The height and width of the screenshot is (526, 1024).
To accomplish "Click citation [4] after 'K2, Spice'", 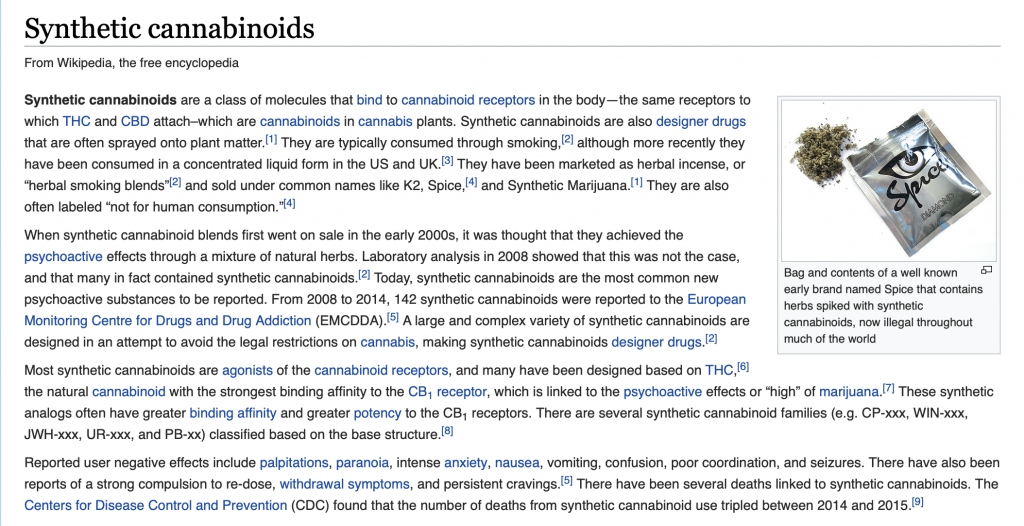I will coord(471,182).
